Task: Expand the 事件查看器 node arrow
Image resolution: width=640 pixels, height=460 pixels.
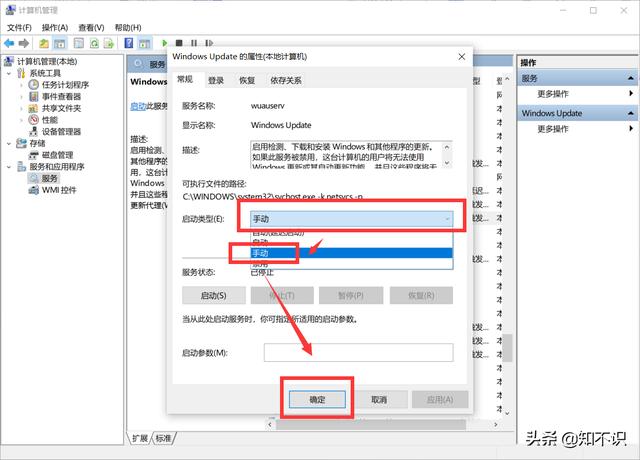Action: 22,97
